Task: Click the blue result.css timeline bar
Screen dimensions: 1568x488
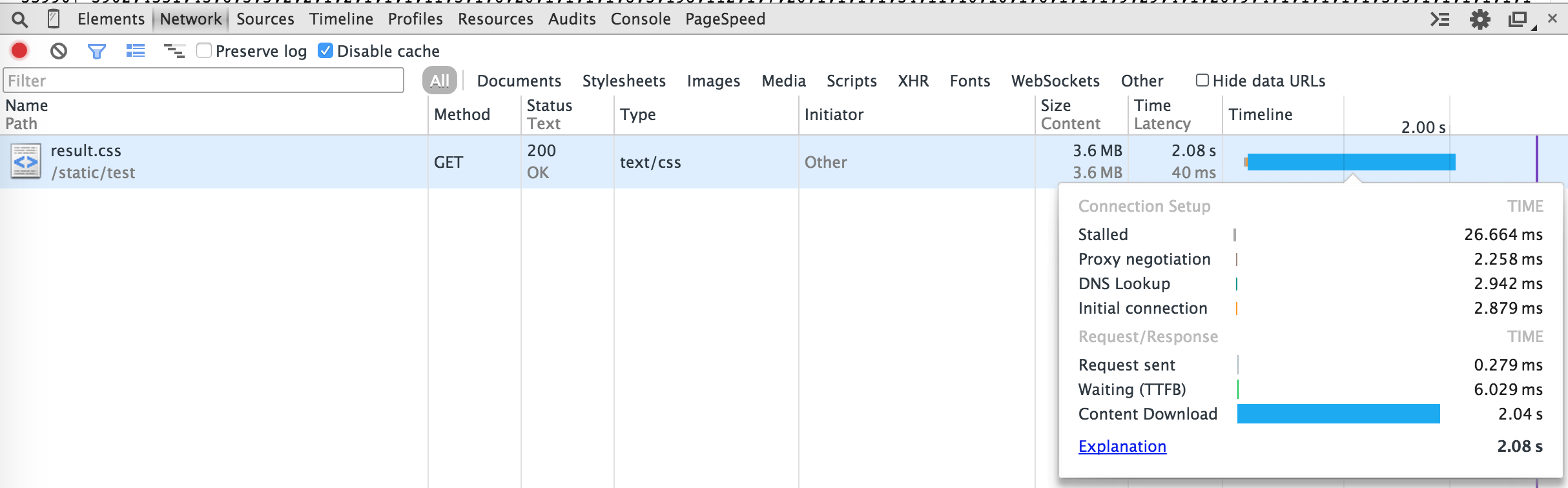Action: (1350, 162)
